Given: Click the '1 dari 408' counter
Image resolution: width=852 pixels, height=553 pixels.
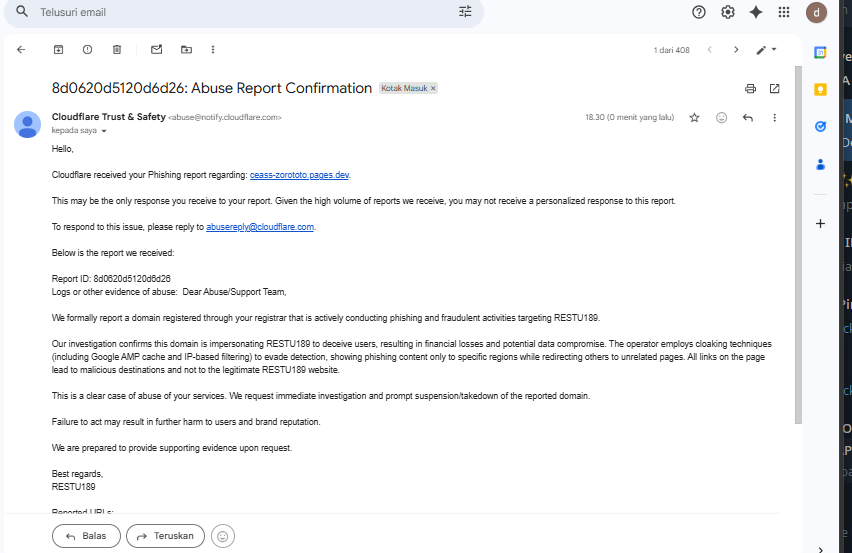Looking at the screenshot, I should [672, 50].
